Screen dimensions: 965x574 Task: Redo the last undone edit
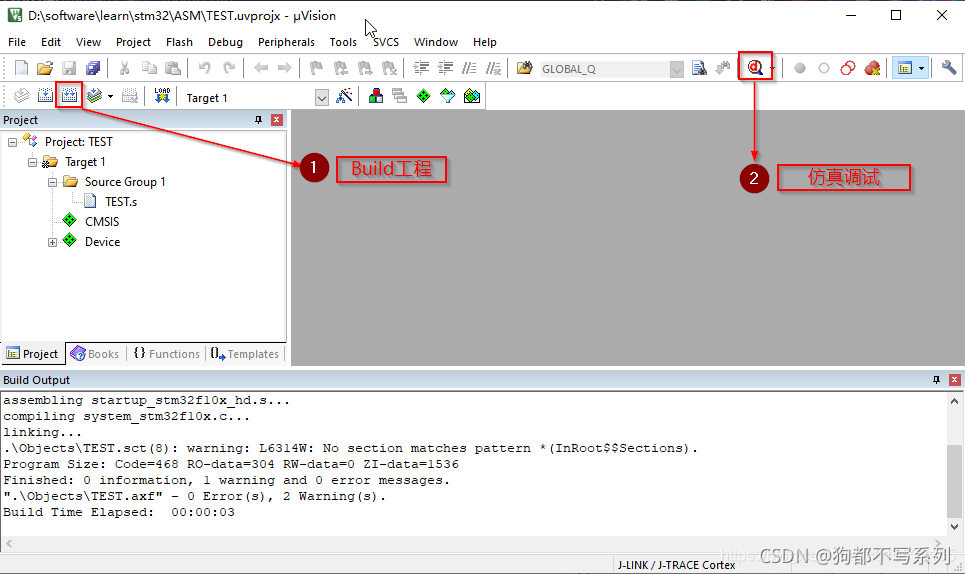[x=229, y=68]
